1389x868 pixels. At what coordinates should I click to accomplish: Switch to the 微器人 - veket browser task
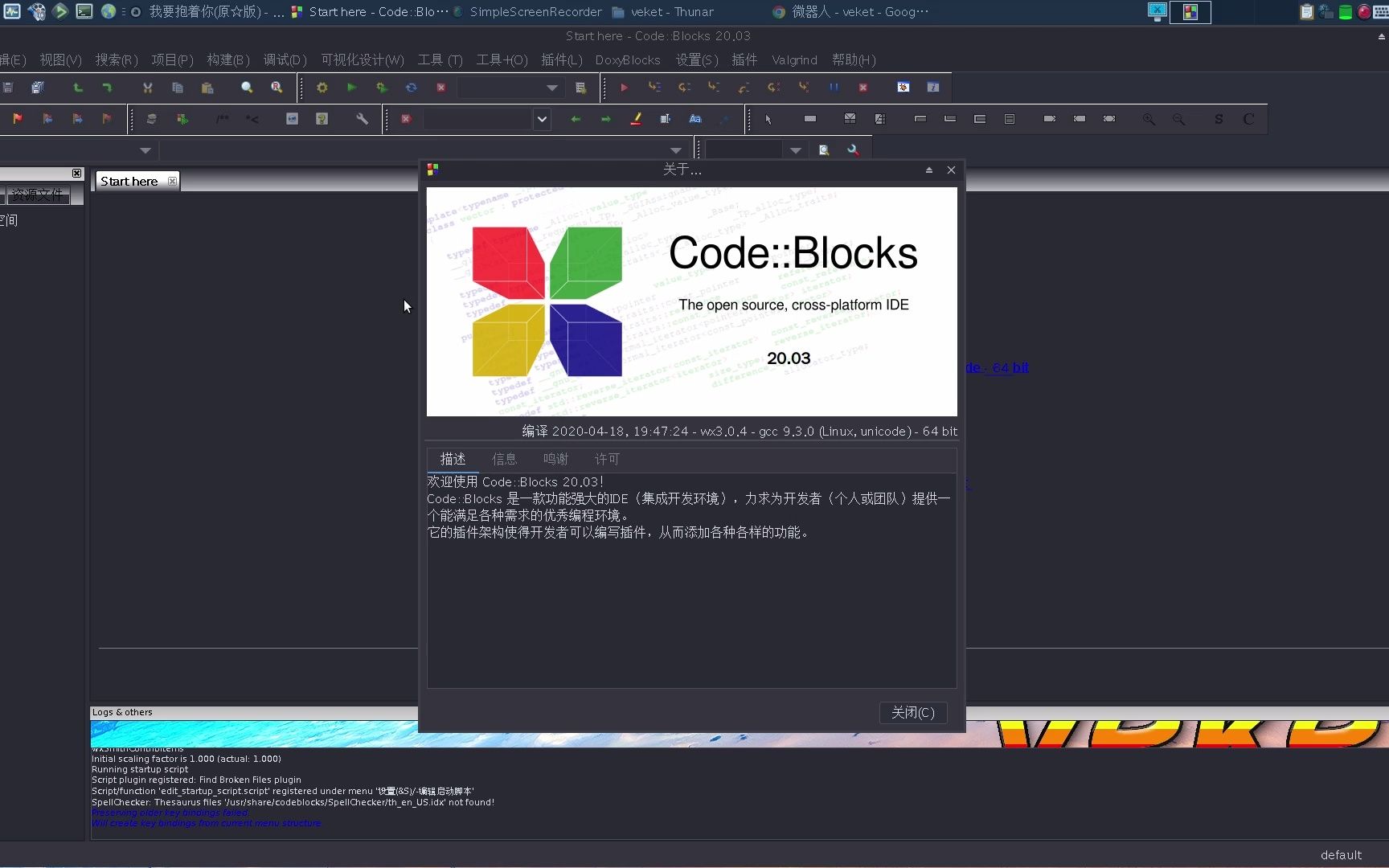(x=850, y=12)
